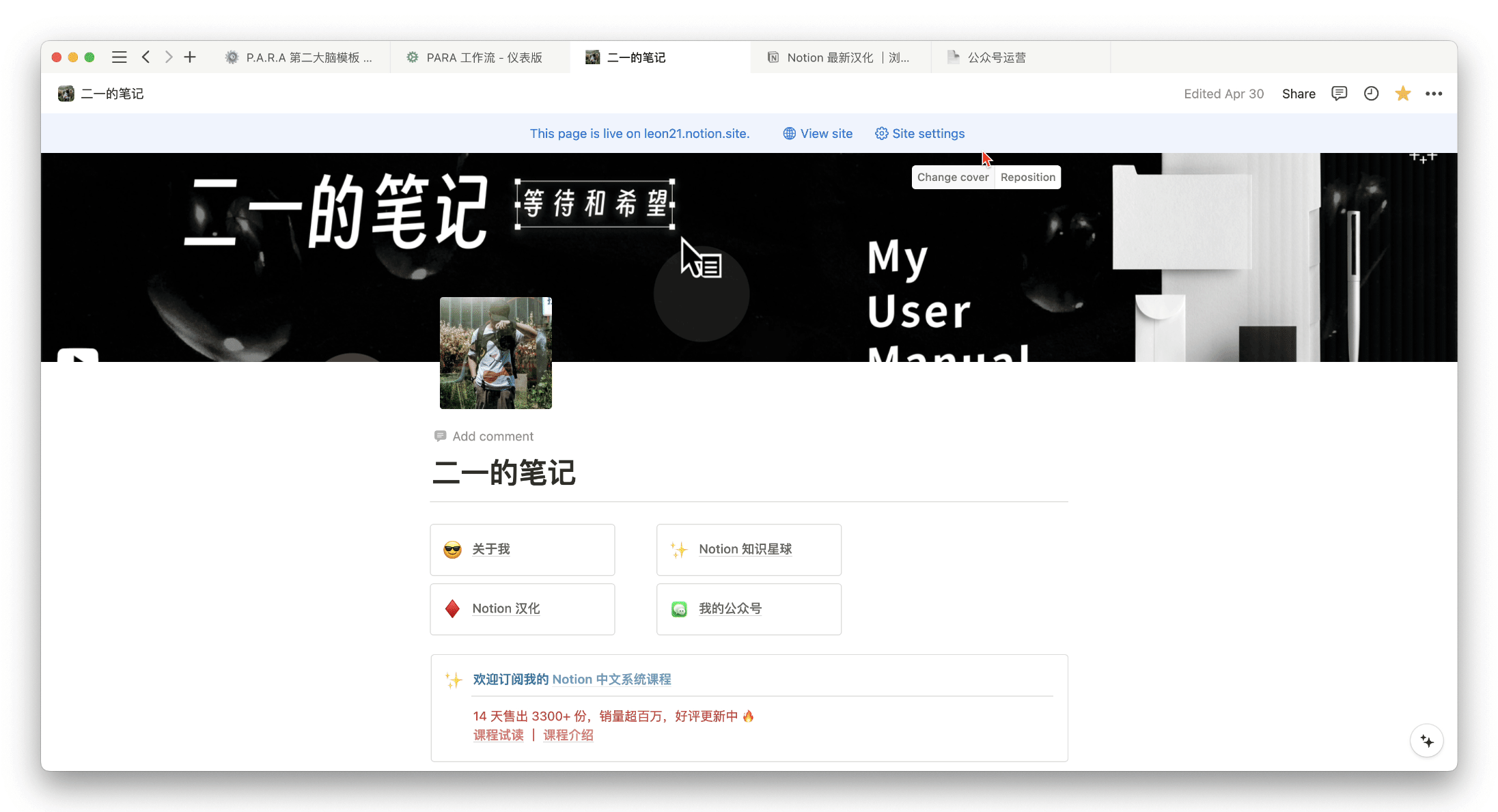The height and width of the screenshot is (812, 1498).
Task: Open the Notion AI sparkle button
Action: point(1426,741)
